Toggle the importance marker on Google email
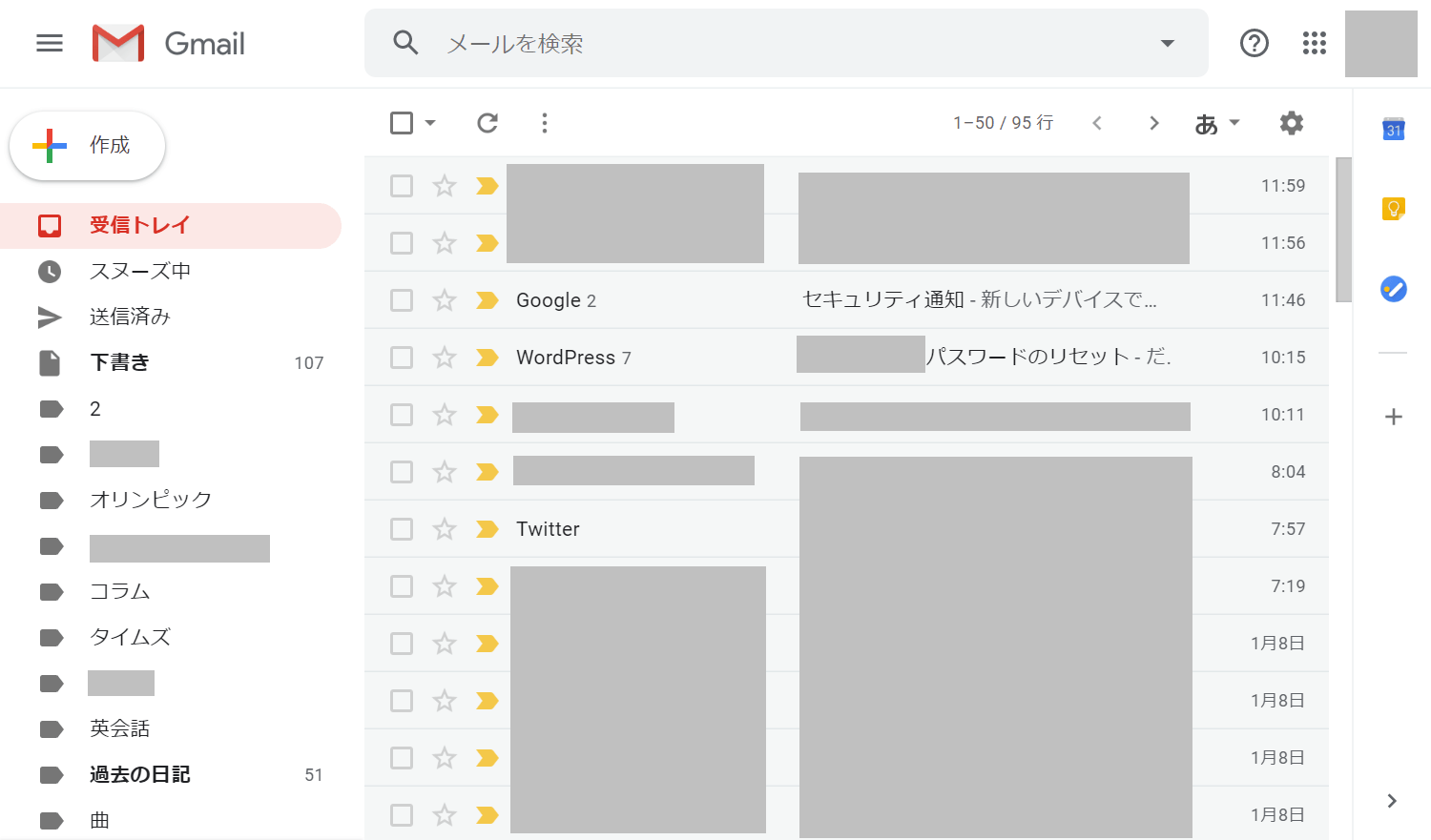Viewport: 1431px width, 840px height. (487, 300)
